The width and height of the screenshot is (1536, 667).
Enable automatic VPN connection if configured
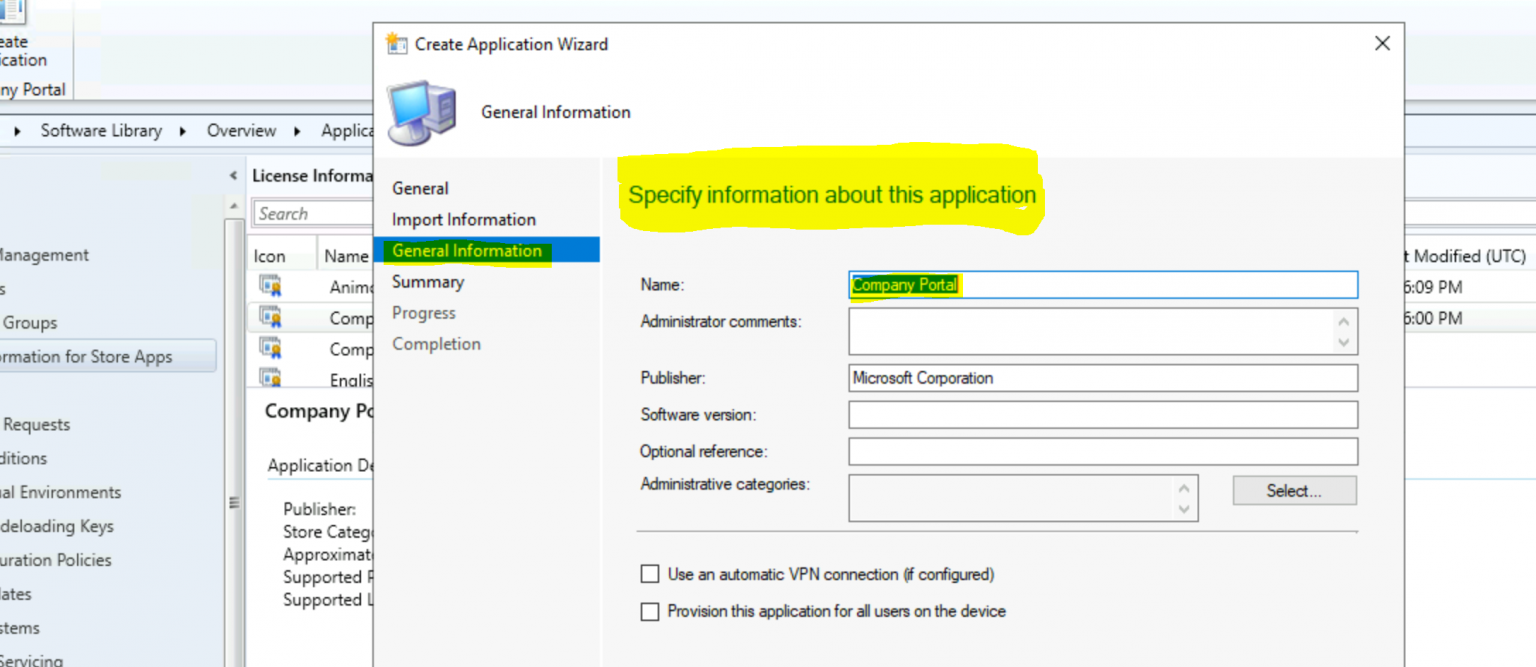click(x=650, y=575)
